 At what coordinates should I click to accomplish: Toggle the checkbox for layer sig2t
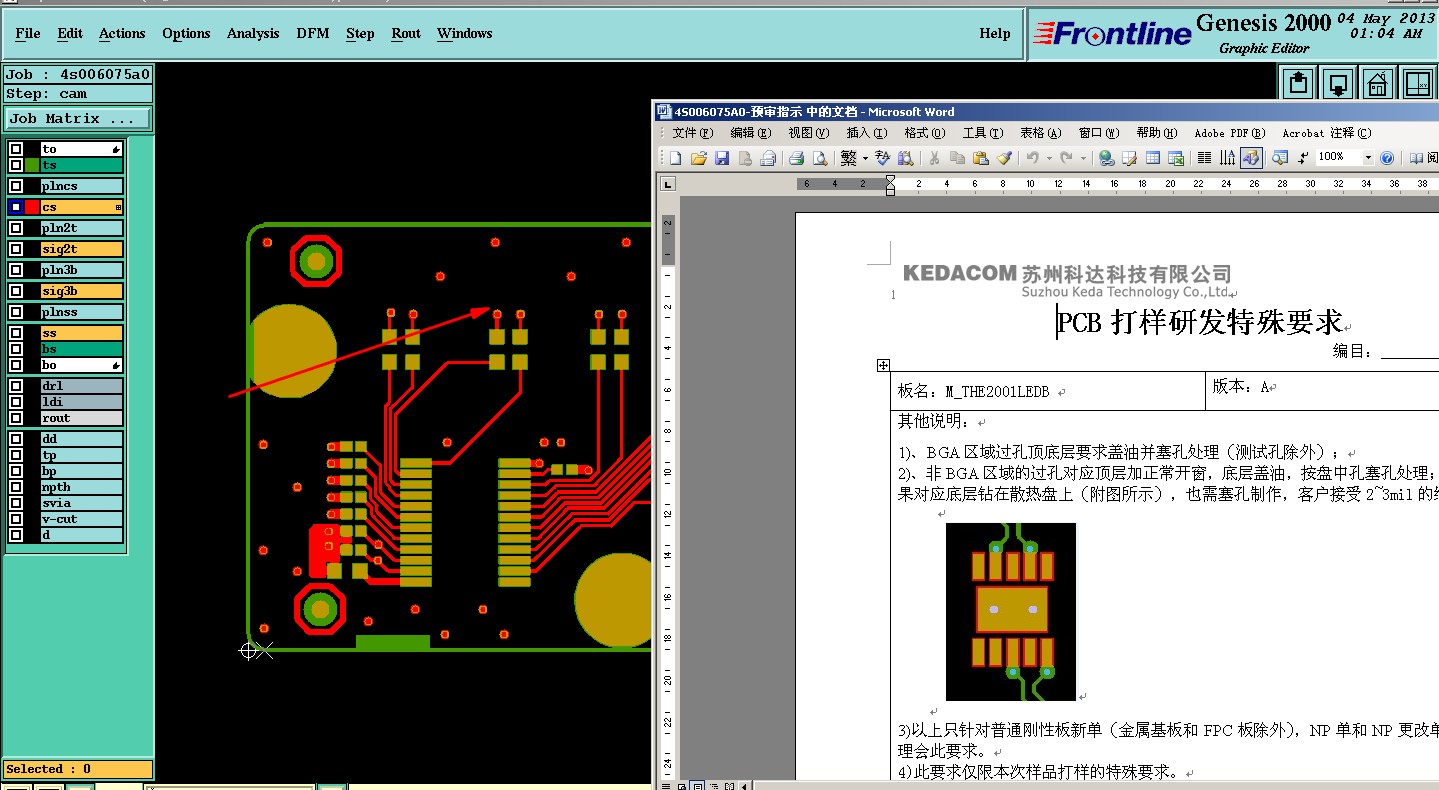[x=16, y=249]
